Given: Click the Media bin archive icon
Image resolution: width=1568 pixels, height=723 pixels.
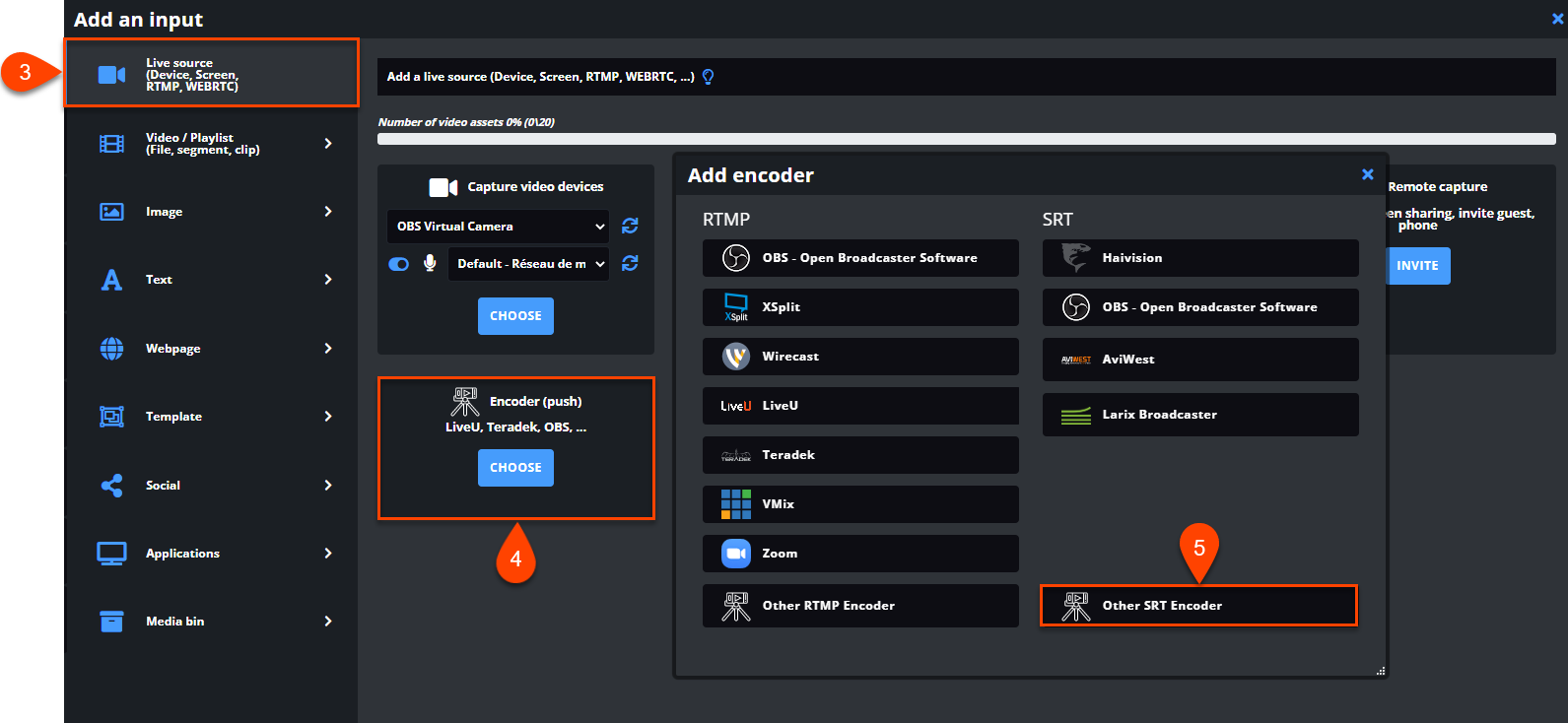Looking at the screenshot, I should 112,622.
